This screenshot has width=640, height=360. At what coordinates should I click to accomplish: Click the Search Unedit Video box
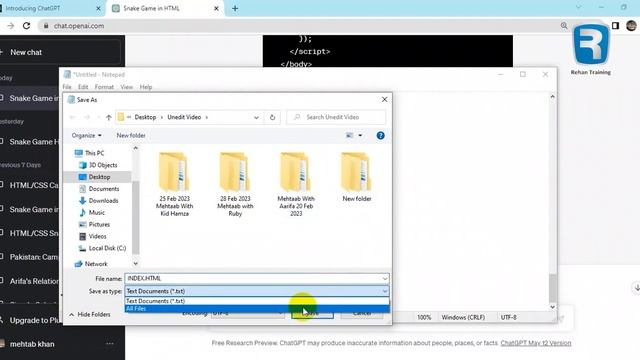pos(336,117)
